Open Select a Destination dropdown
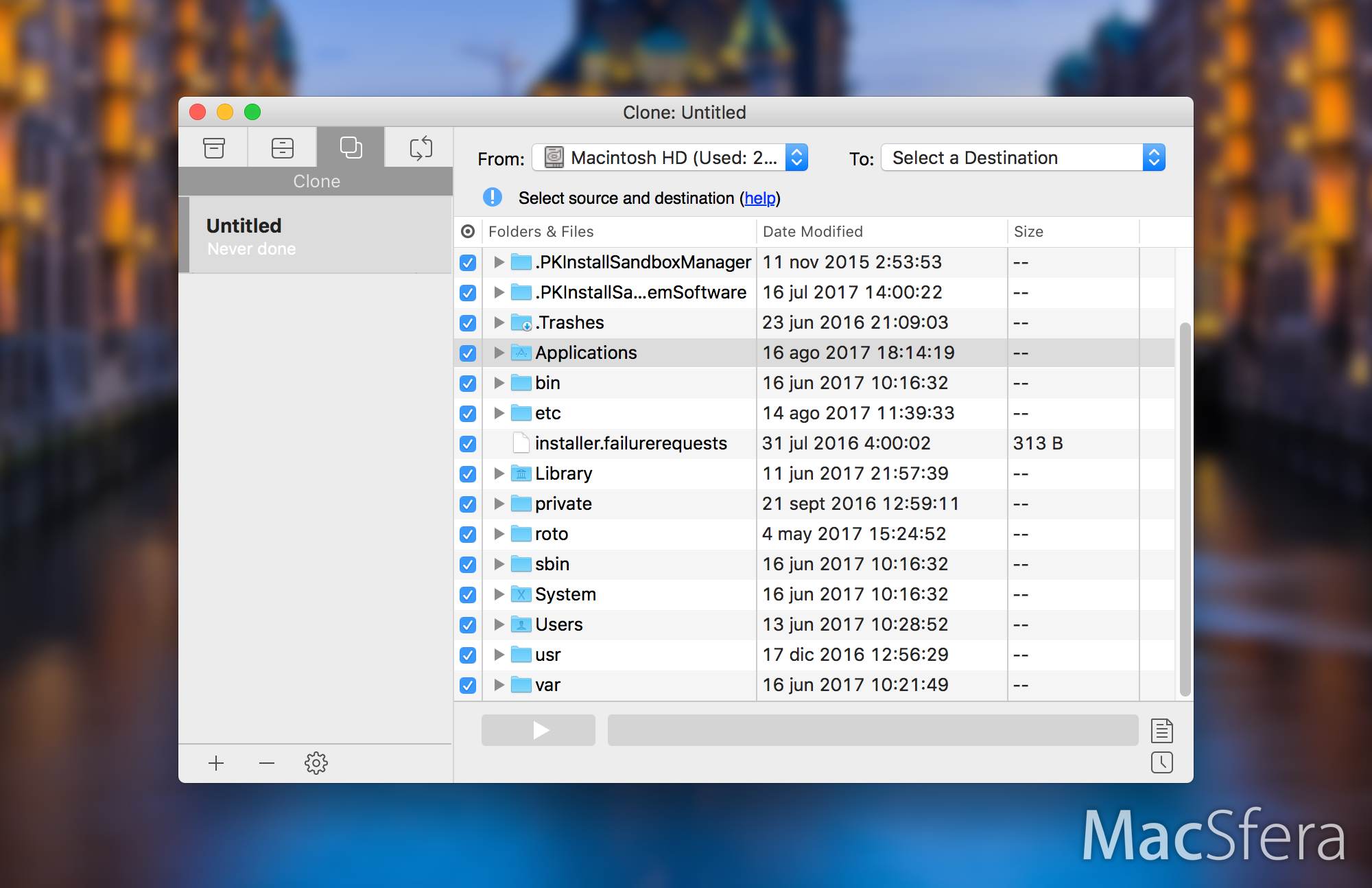The image size is (1372, 888). coord(1022,158)
